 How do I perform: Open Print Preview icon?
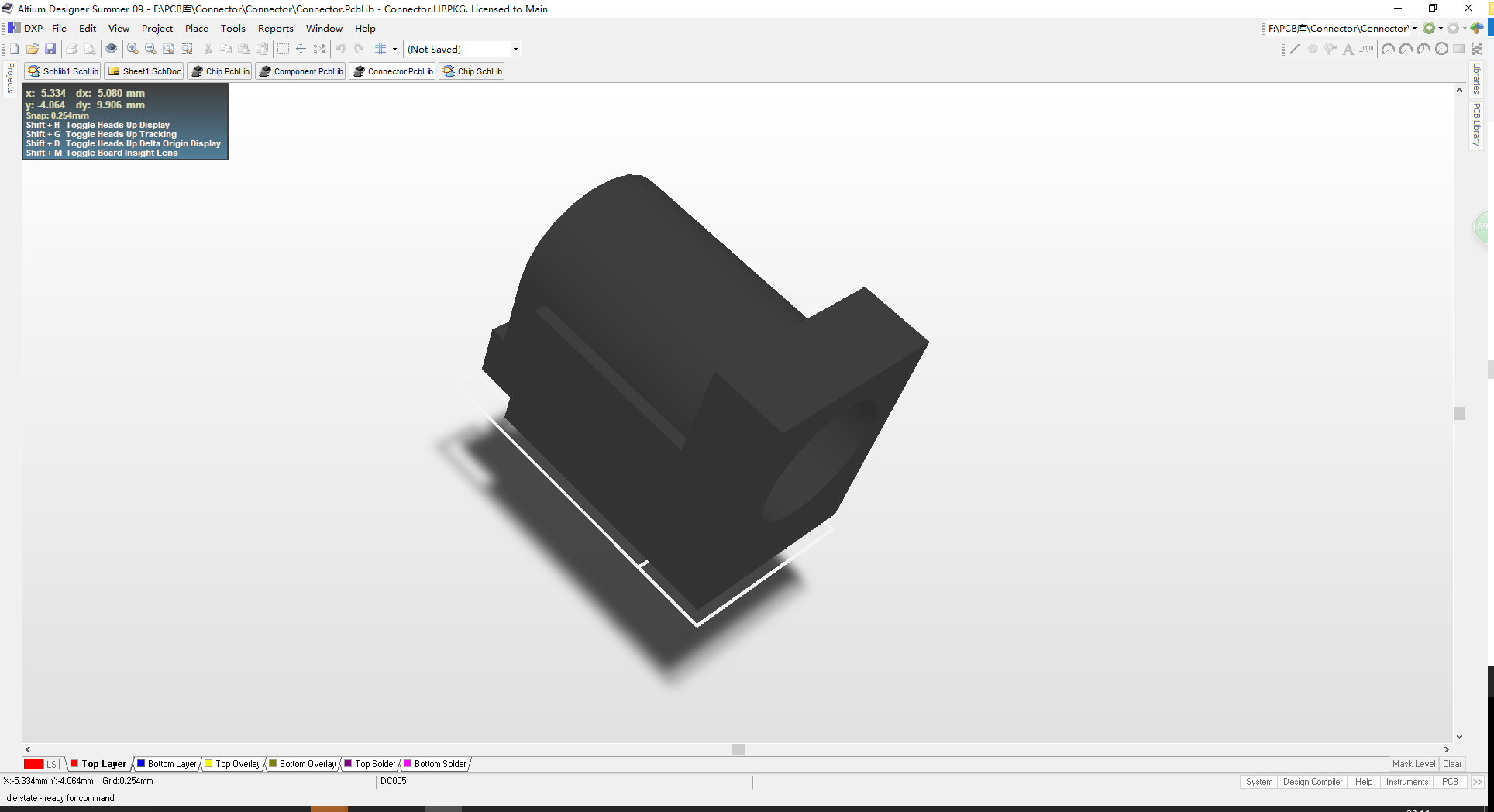90,49
